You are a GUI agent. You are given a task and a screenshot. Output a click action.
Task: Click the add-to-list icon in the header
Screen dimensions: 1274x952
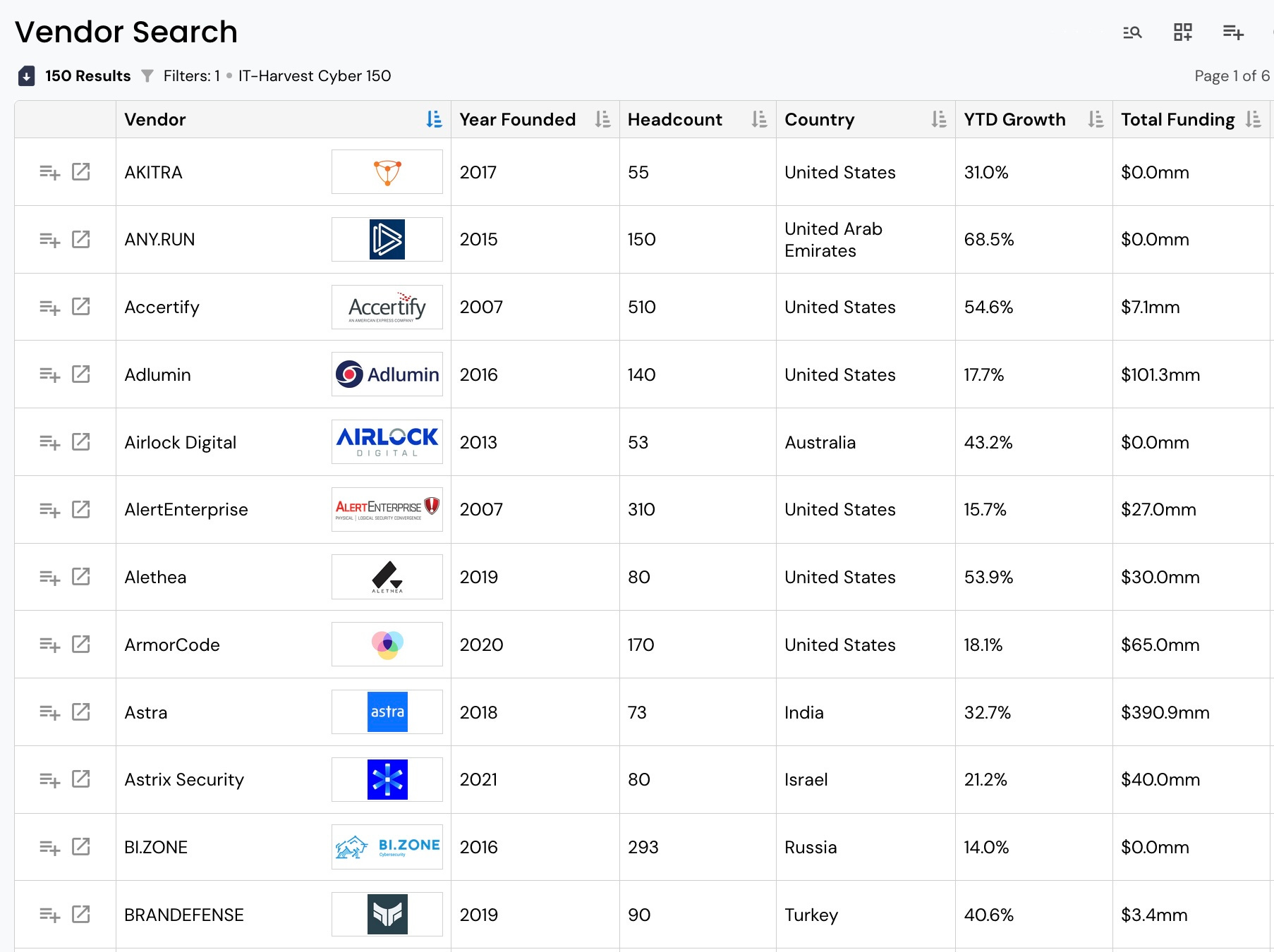(1233, 32)
